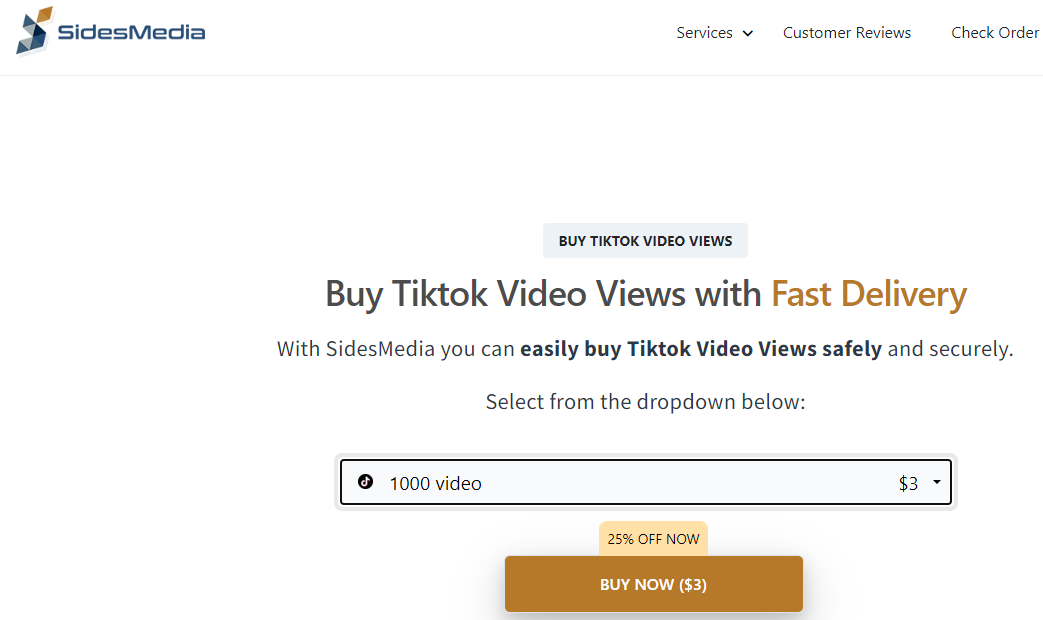Image resolution: width=1043 pixels, height=620 pixels.
Task: Click the bold easily buy Tiktok Video Views safely text
Action: click(x=701, y=349)
